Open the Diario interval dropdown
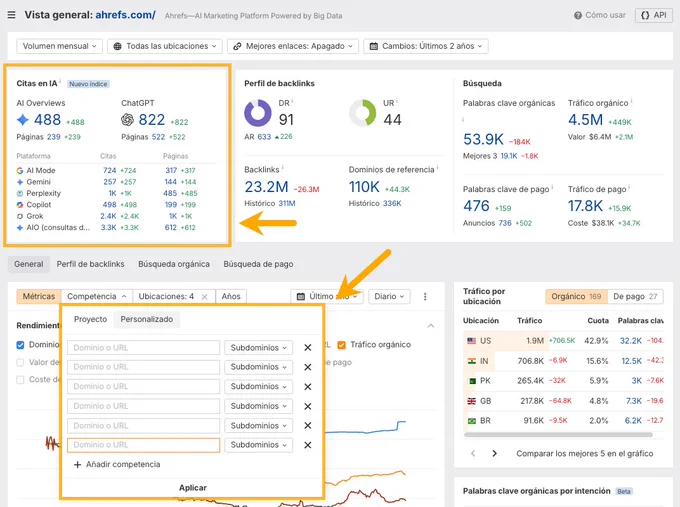 389,297
